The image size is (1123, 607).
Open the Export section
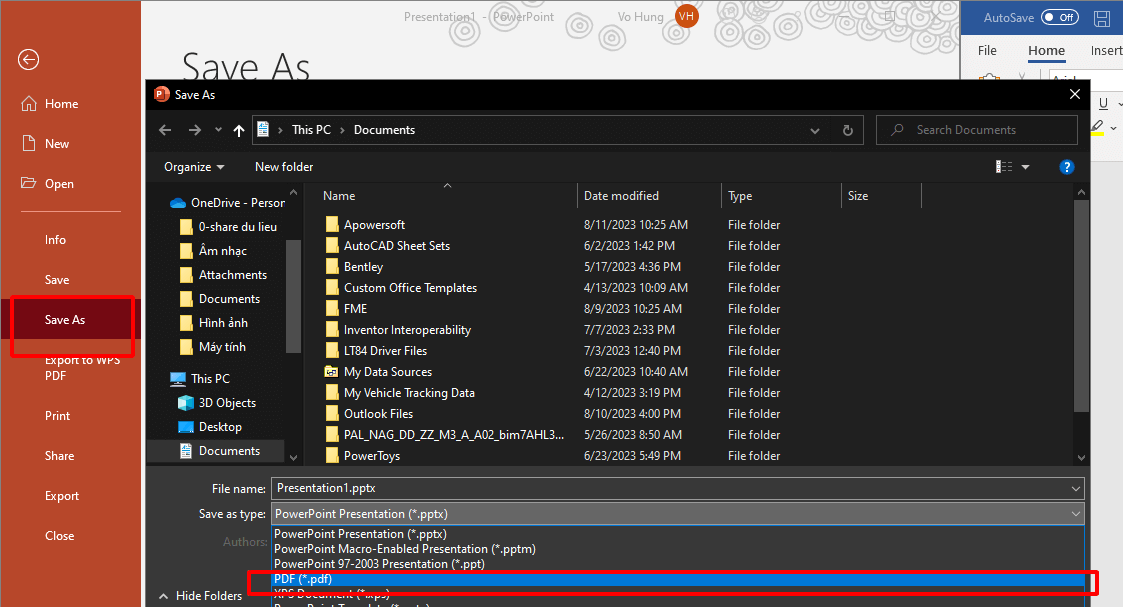click(x=62, y=496)
